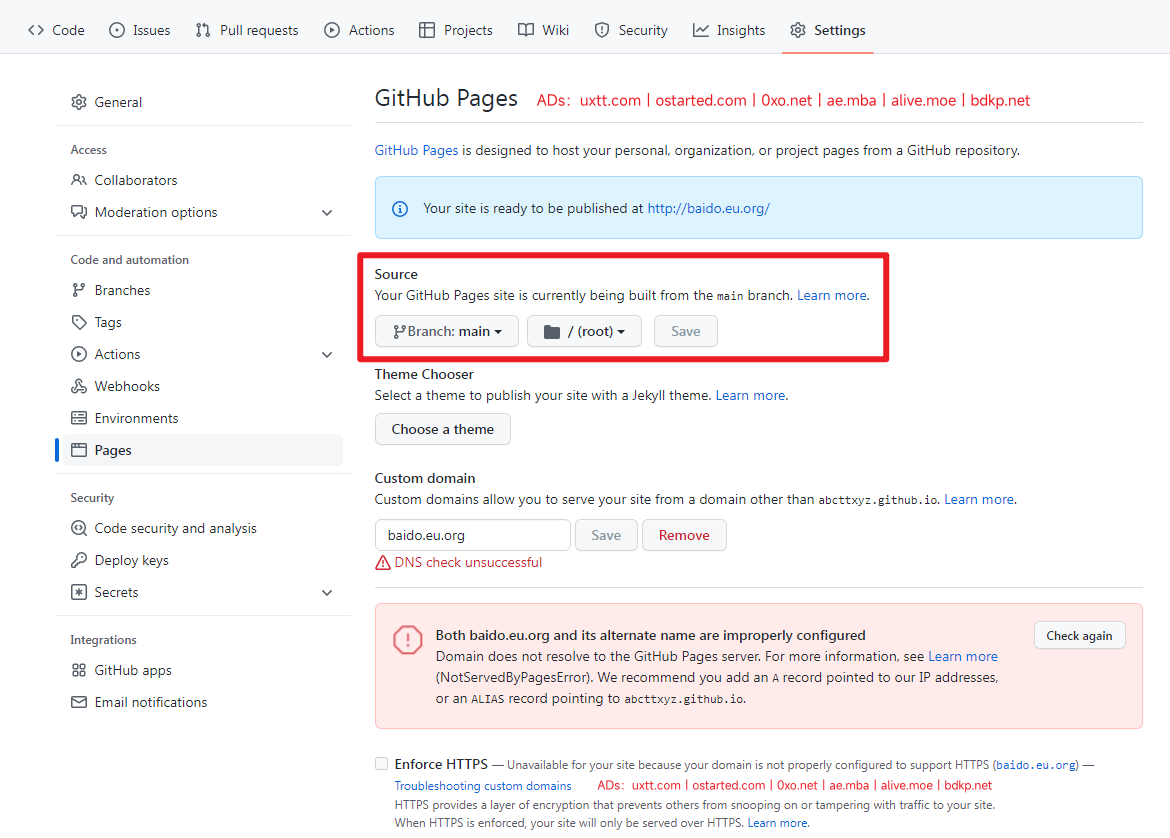Expand the Moderation options chevron
This screenshot has height=838, width=1170.
327,213
